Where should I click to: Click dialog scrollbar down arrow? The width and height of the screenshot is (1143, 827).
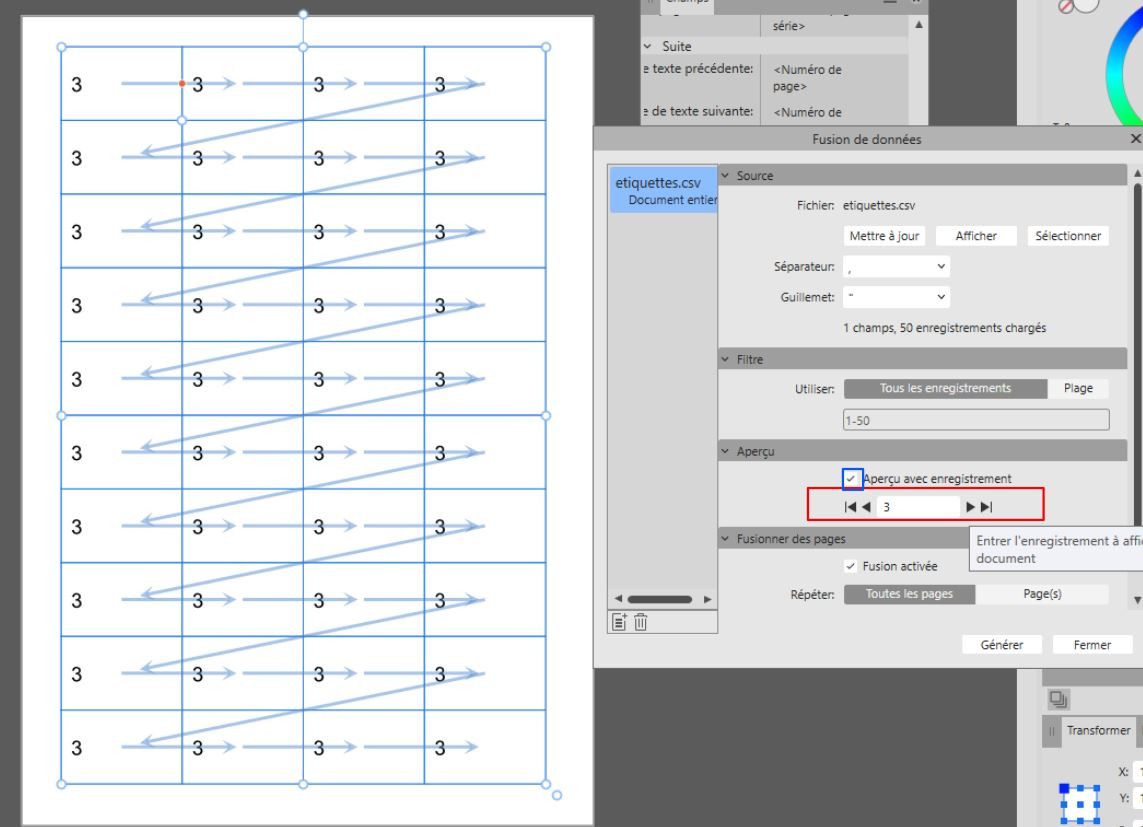(x=1137, y=600)
